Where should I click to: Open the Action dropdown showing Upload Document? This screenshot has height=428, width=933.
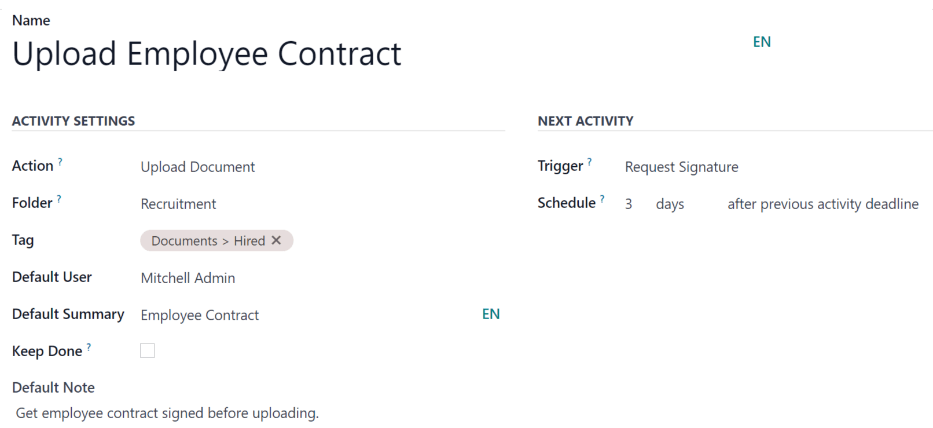pyautogui.click(x=300, y=167)
